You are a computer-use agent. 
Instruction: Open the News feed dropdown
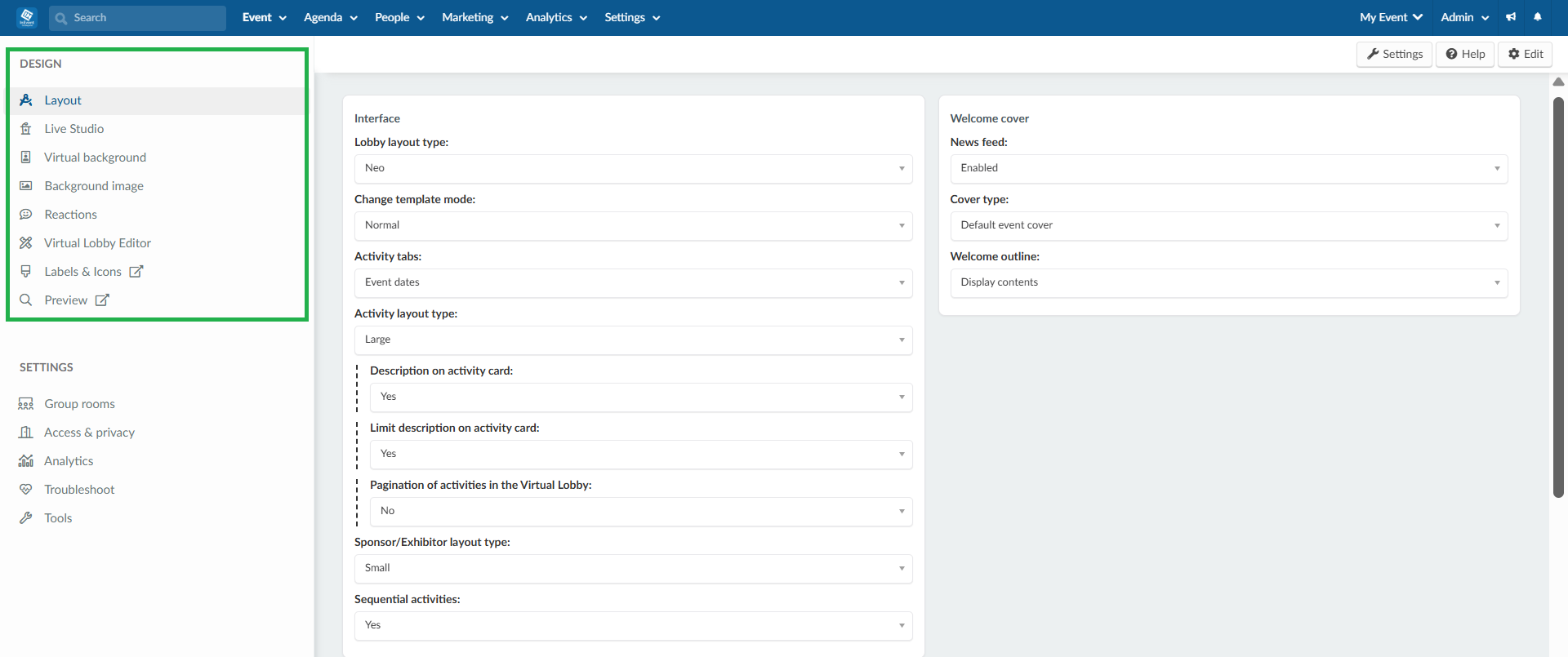pos(1229,169)
